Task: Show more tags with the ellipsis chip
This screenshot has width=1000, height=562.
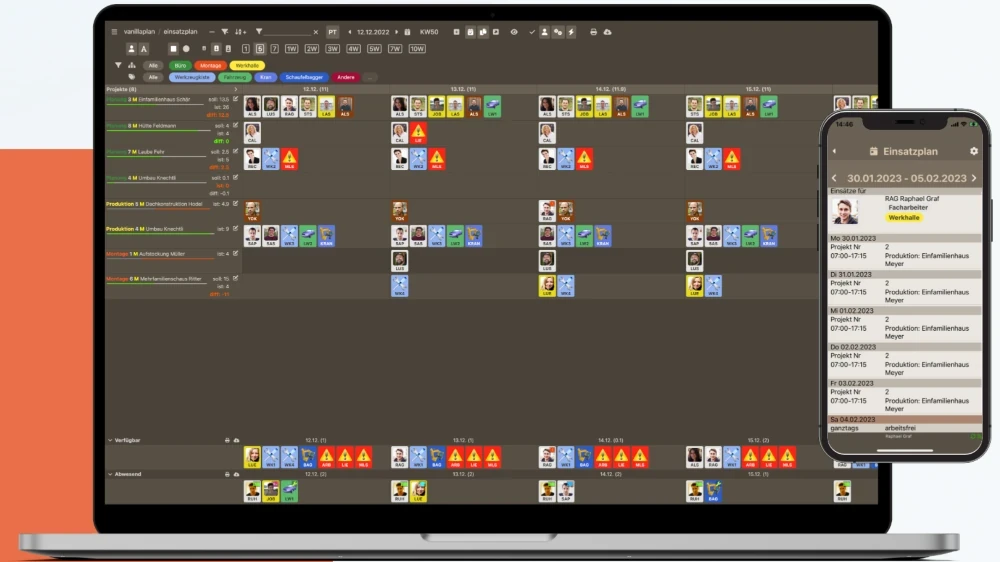Action: click(x=369, y=77)
